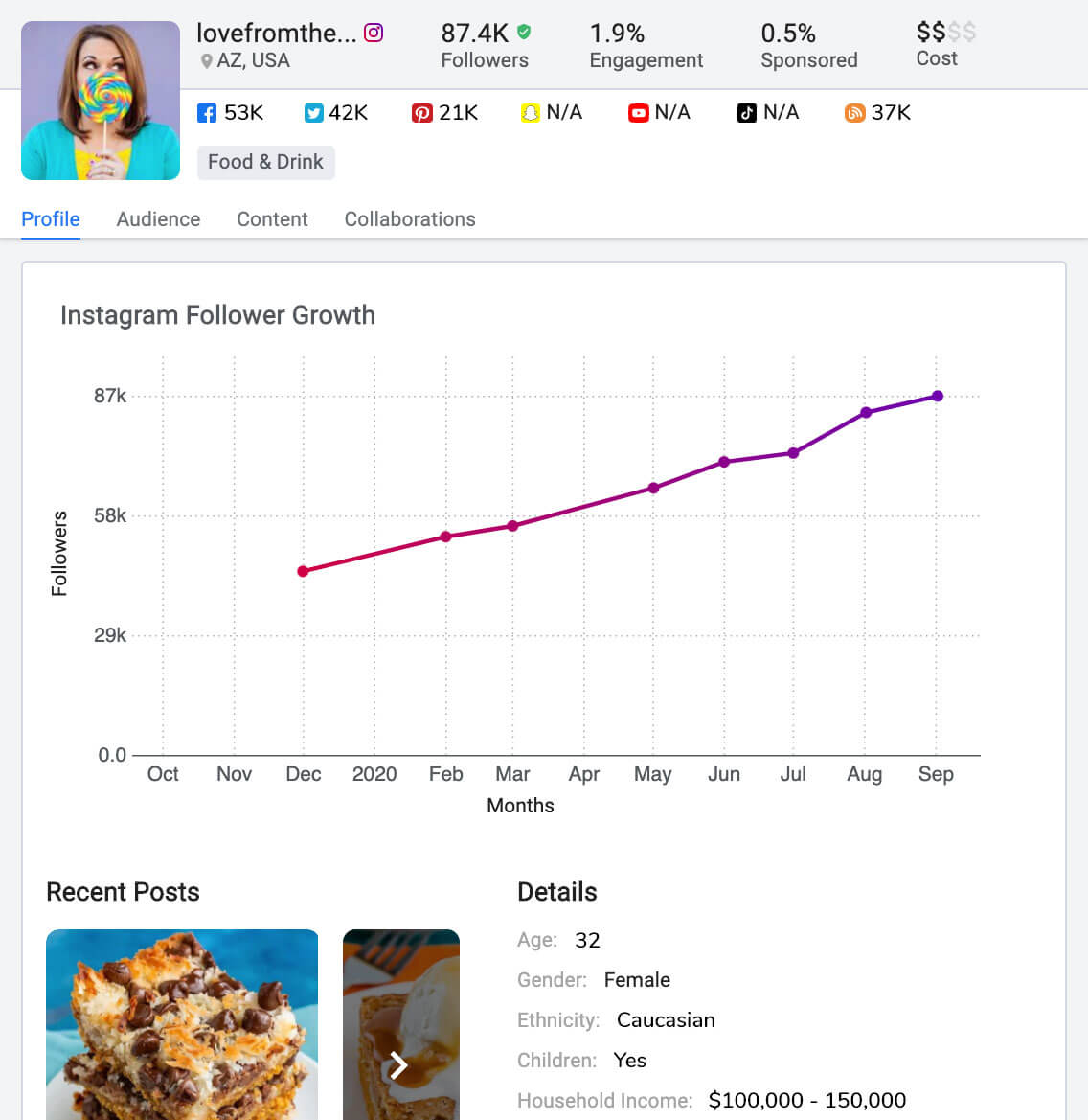The image size is (1088, 1120).
Task: Open the Content tab
Action: tap(272, 219)
